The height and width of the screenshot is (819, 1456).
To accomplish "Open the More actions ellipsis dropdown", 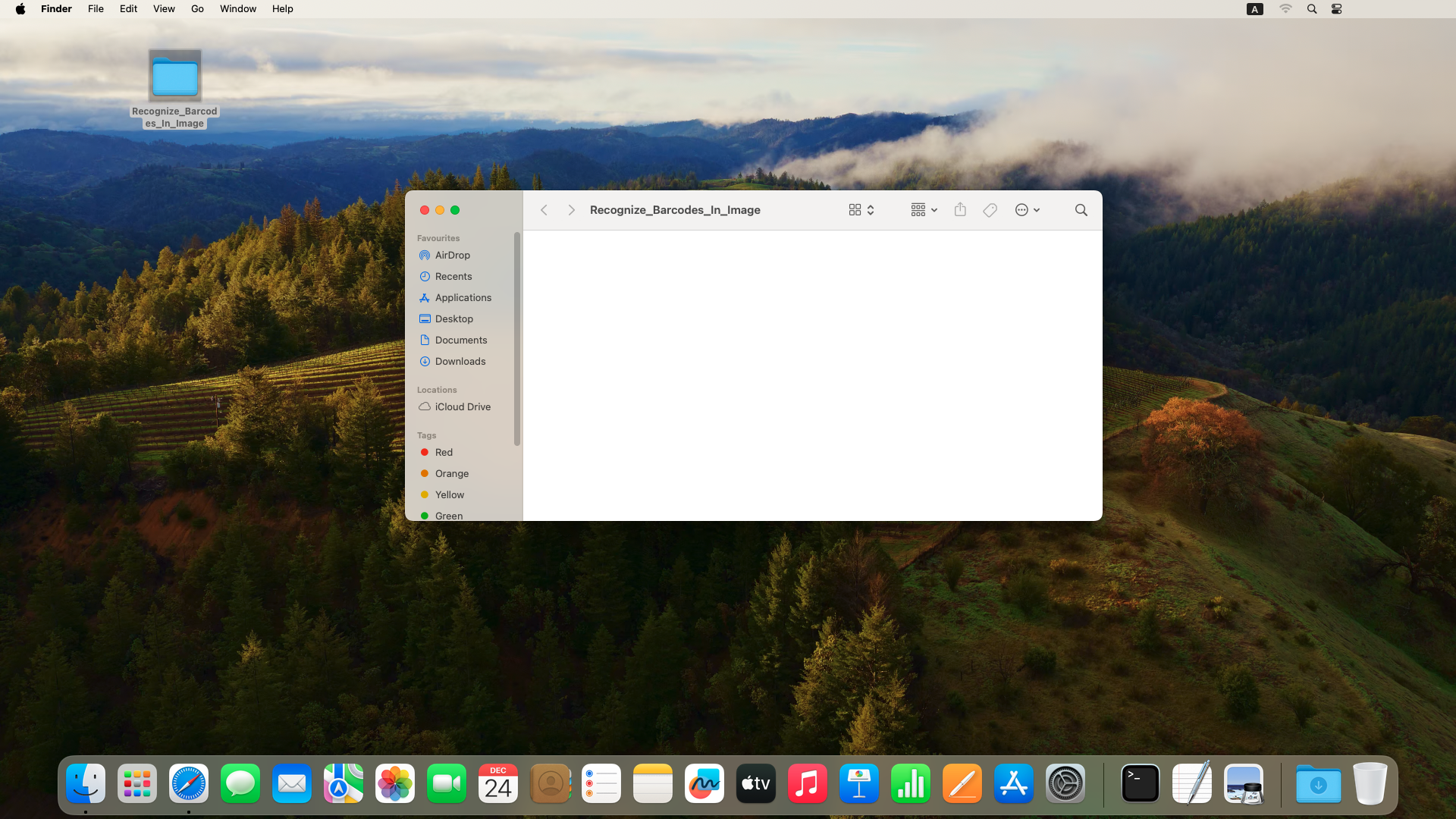I will pos(1027,210).
